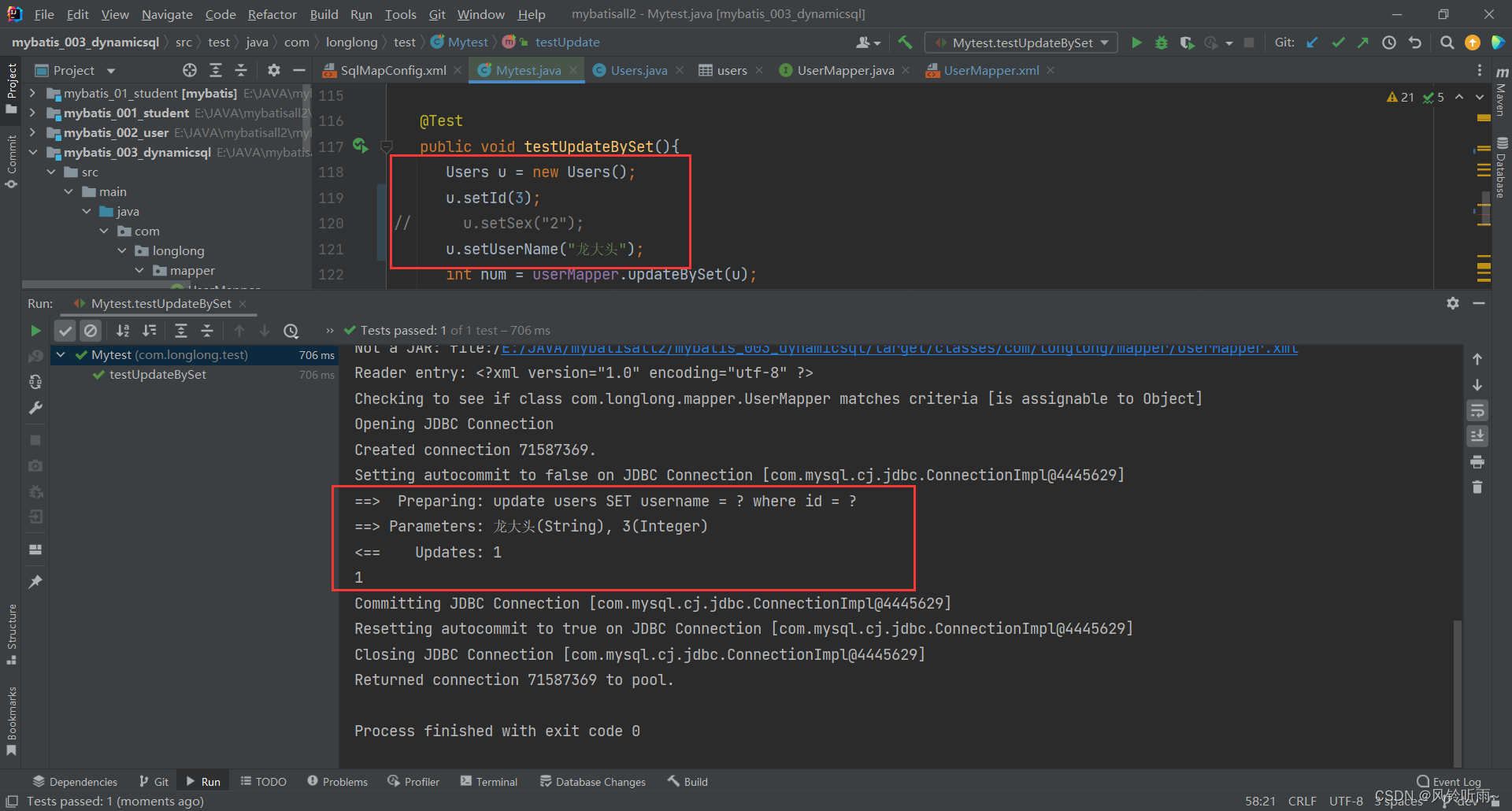Rerun test with green arrow in Run panel
Viewport: 1512px width, 811px height.
[x=35, y=331]
